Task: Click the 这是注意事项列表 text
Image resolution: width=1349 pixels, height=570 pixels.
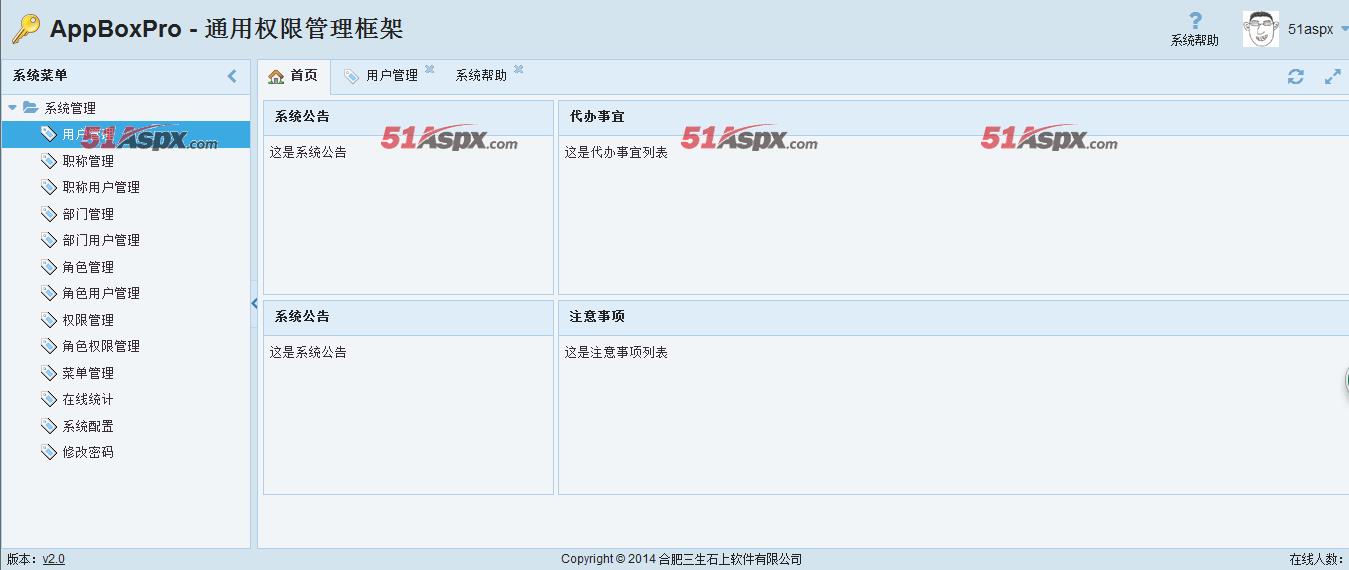Action: tap(616, 352)
